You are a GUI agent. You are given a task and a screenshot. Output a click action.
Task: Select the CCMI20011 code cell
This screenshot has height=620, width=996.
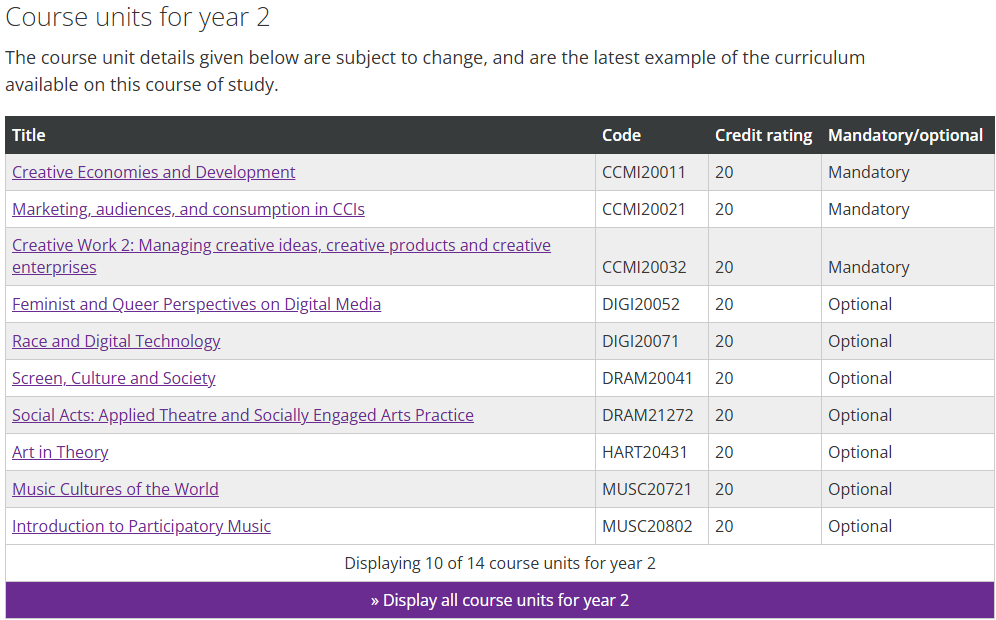click(652, 172)
